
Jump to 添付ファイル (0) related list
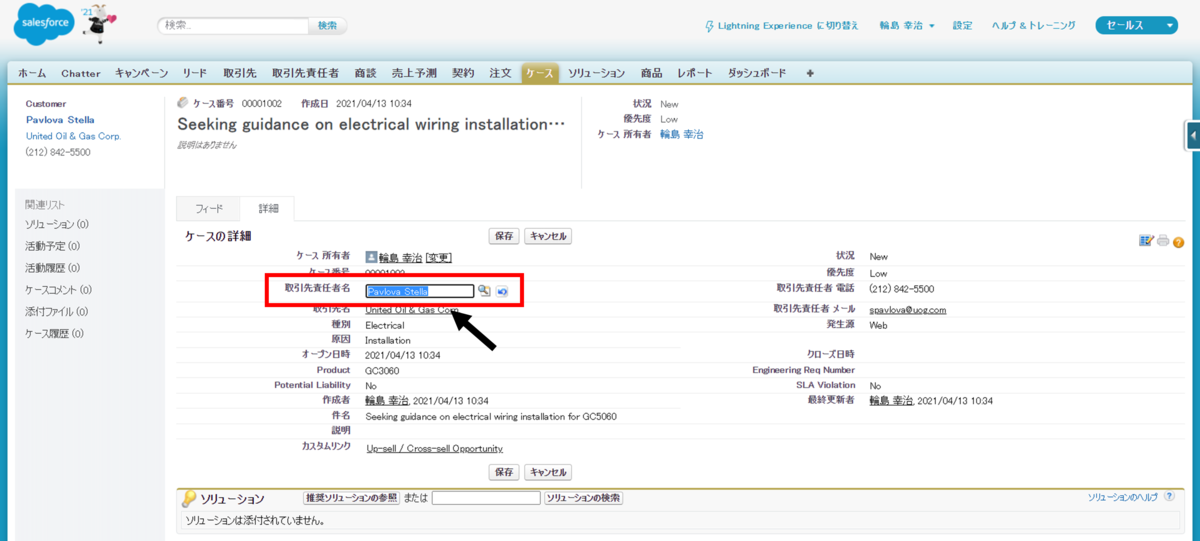[55, 312]
